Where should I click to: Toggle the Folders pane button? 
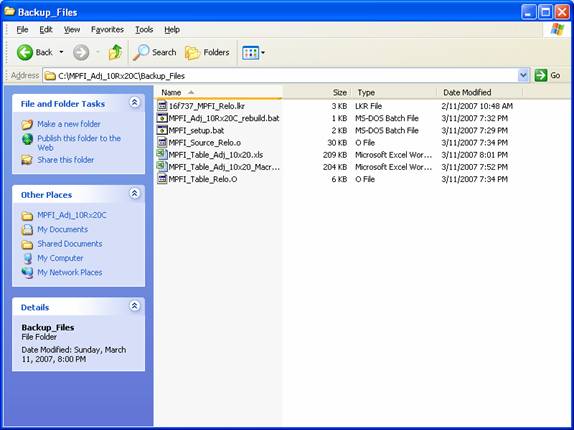[x=208, y=52]
